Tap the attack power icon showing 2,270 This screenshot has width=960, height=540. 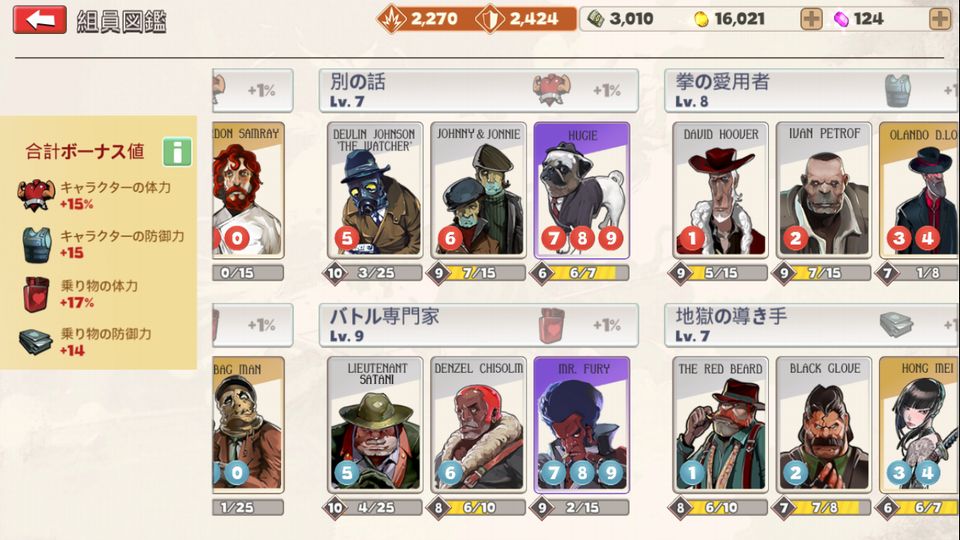[x=392, y=20]
